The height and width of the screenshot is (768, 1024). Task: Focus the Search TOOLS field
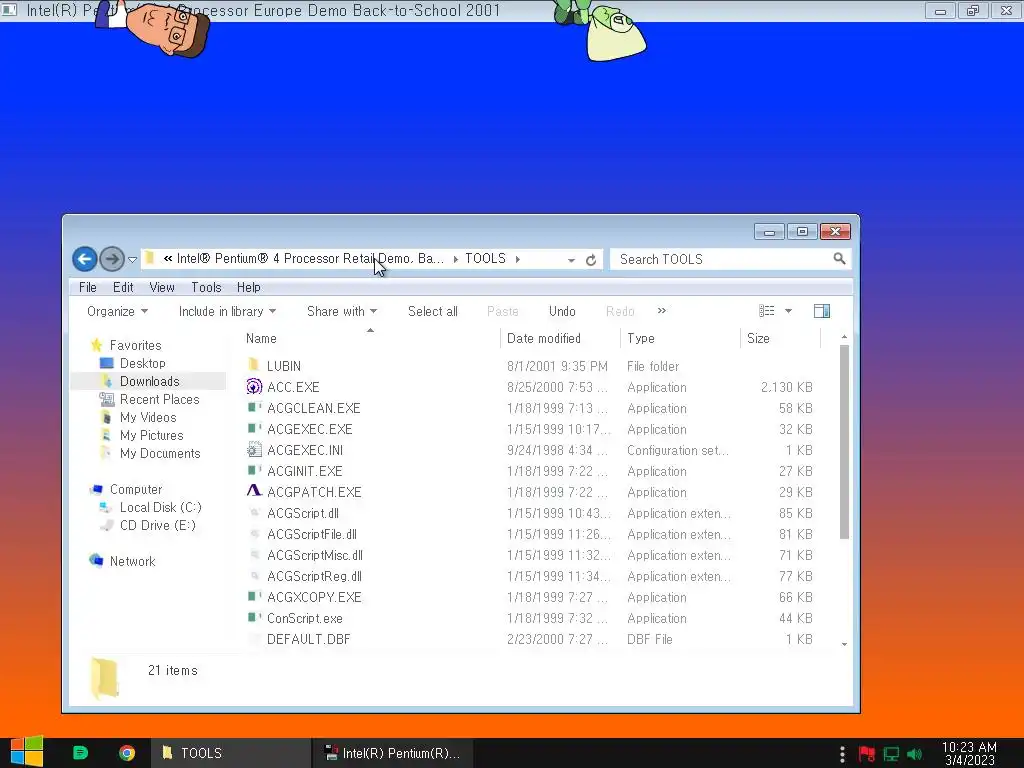(x=730, y=259)
